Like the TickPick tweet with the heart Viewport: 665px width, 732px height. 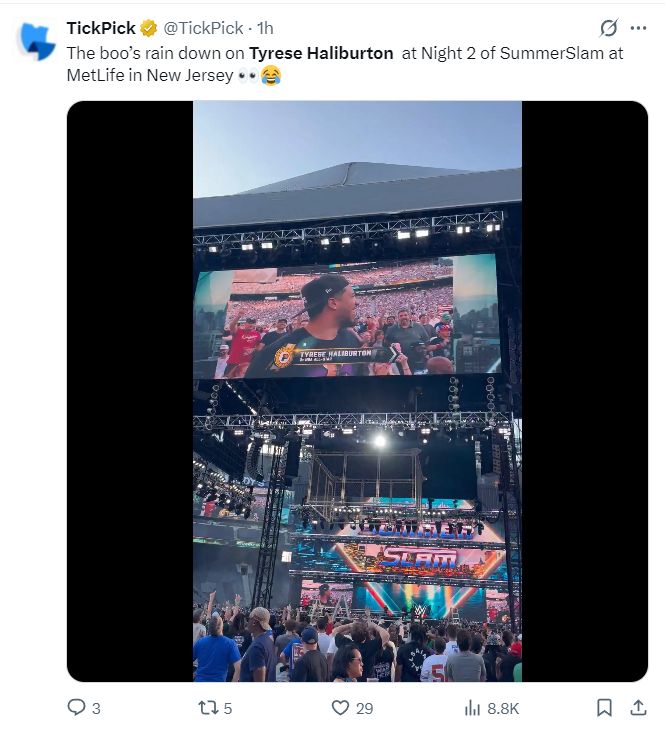pyautogui.click(x=340, y=708)
